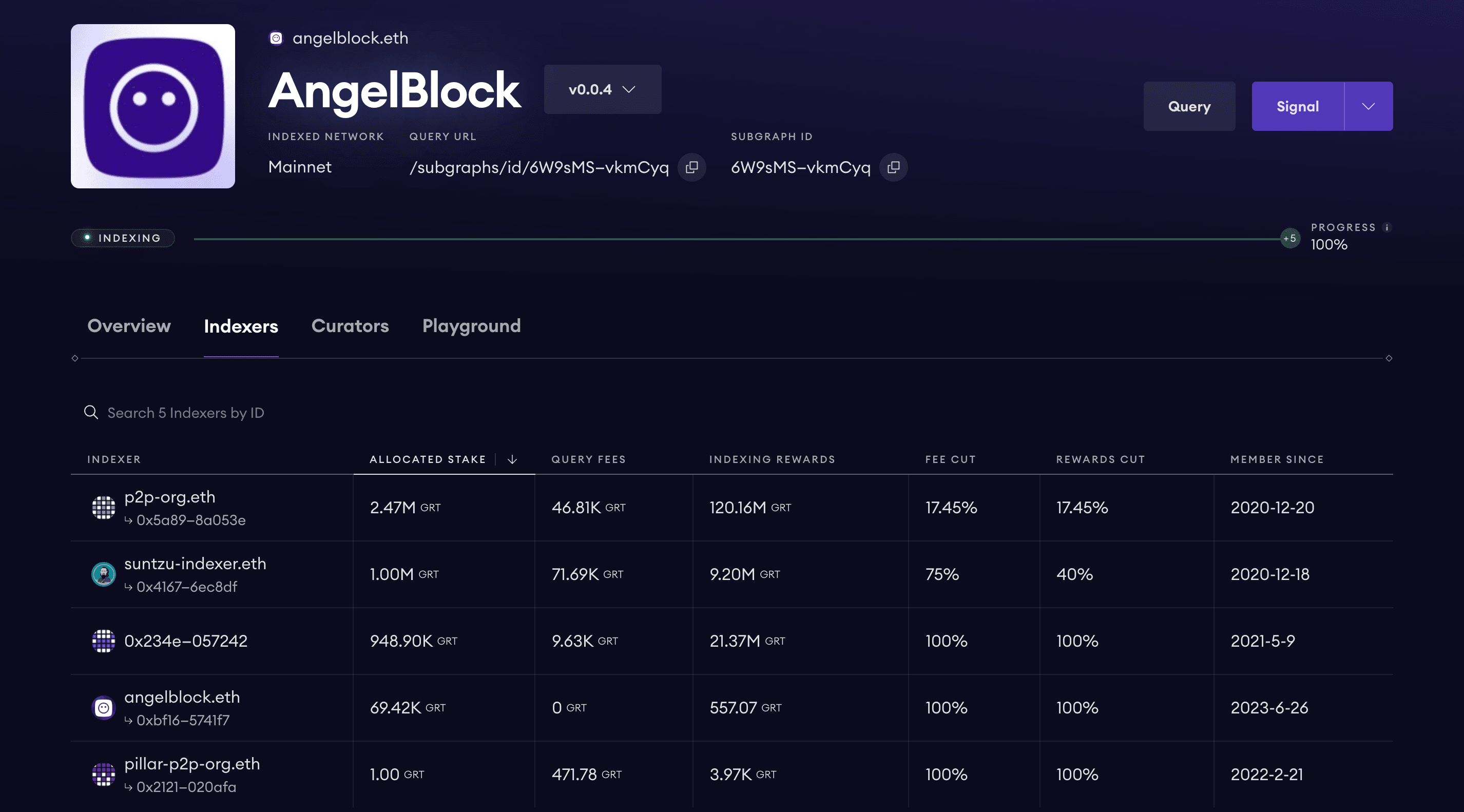Click the 0x4167–6ec8df address
Image resolution: width=1464 pixels, height=812 pixels.
(186, 586)
